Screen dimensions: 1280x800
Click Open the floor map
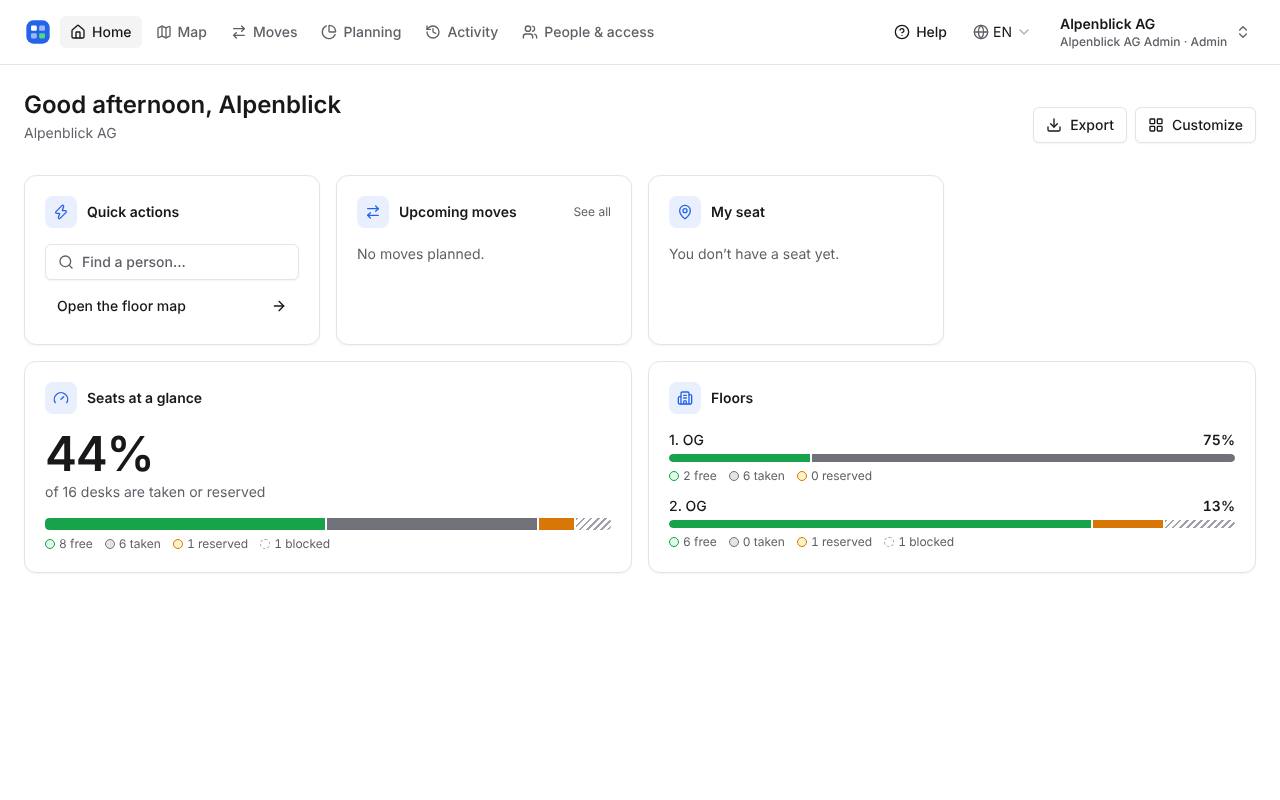[x=172, y=306]
